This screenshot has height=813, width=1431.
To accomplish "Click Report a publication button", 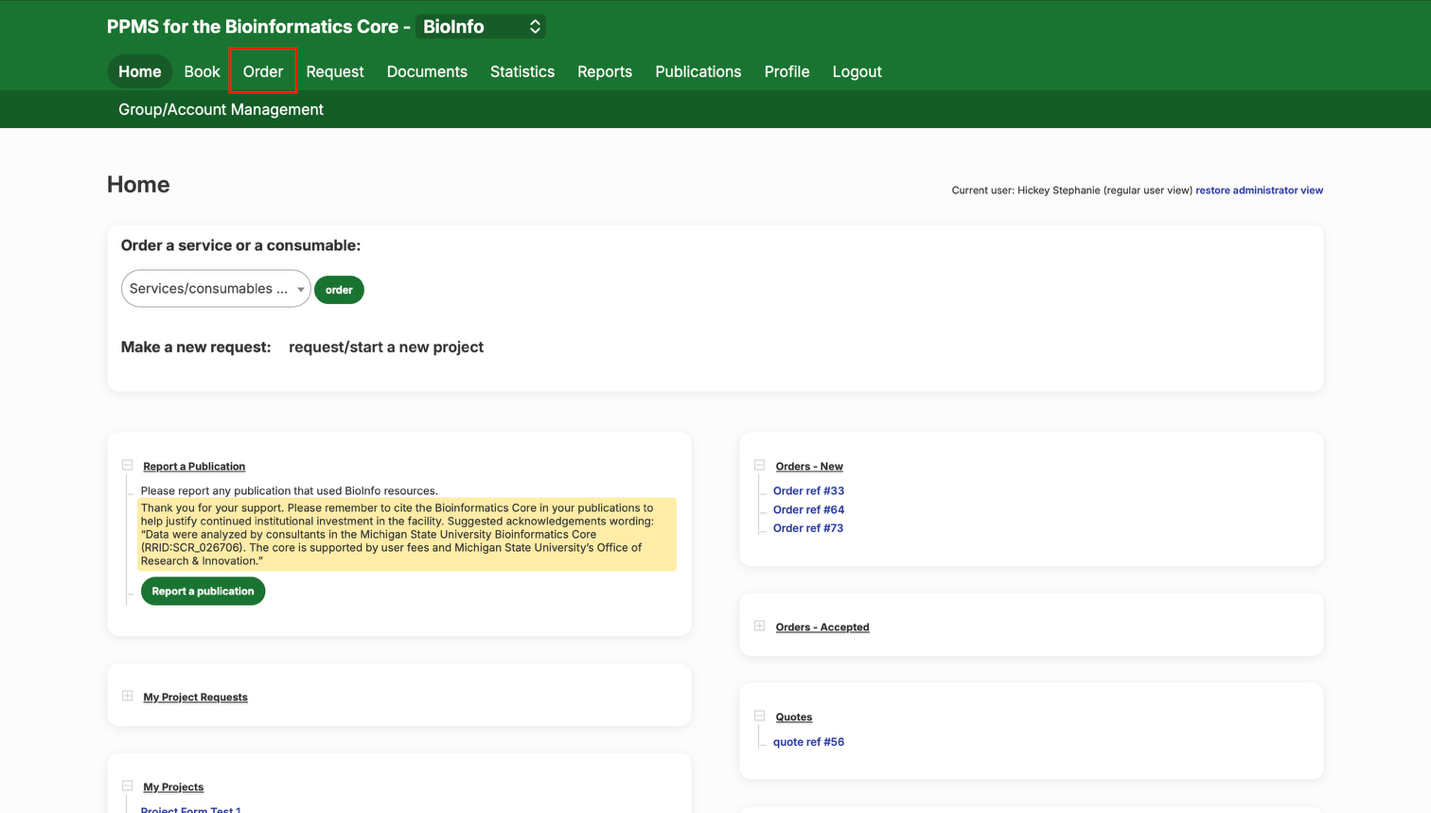I will point(203,591).
